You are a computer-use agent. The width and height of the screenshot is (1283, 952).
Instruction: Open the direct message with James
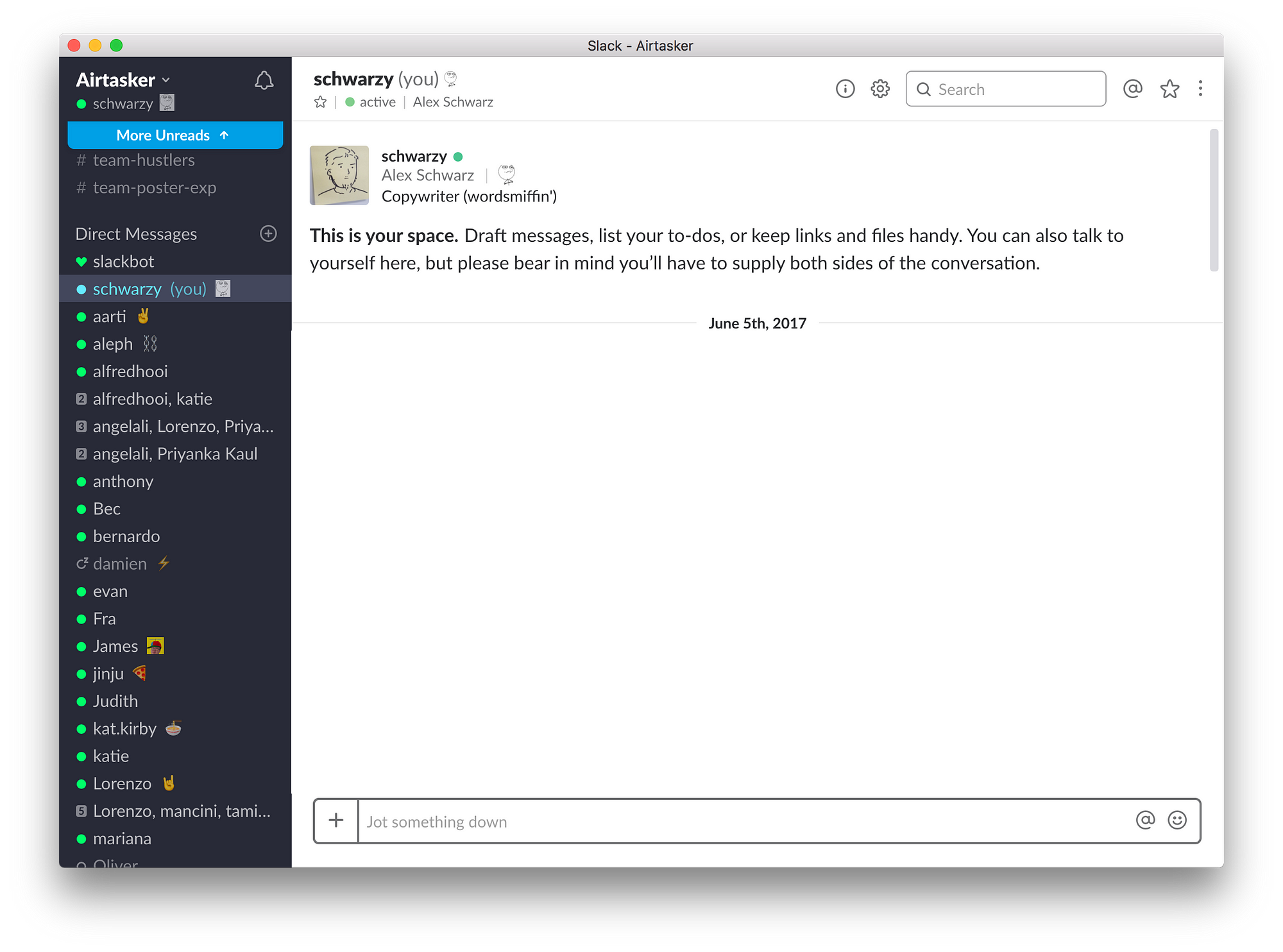pyautogui.click(x=175, y=647)
